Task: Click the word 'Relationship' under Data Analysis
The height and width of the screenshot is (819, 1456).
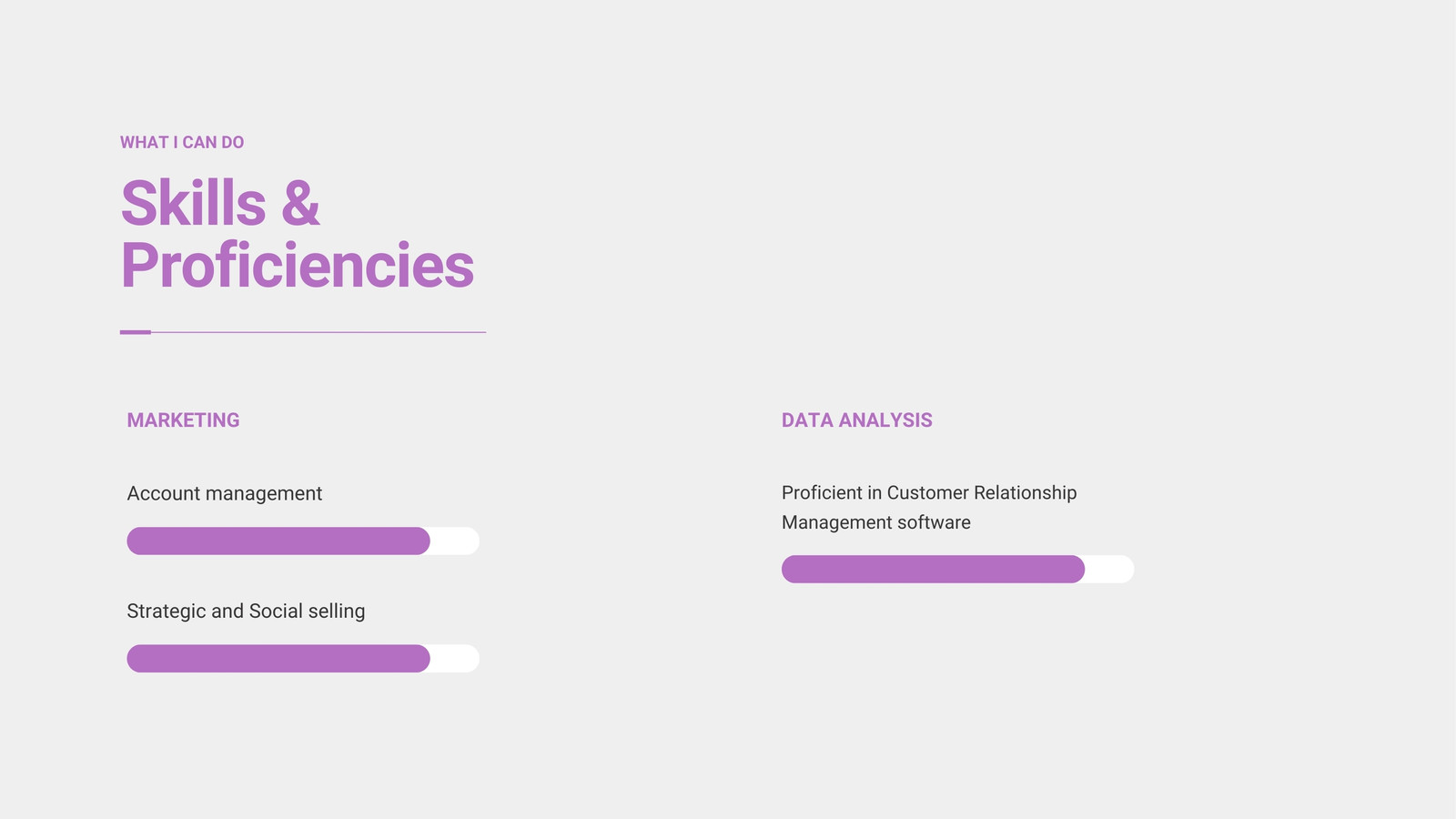Action: coord(1026,492)
